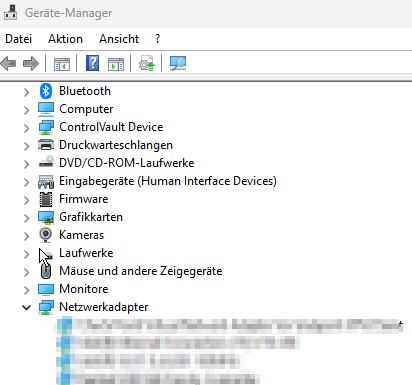
Task: Select the Monitore tree entry
Action: [x=84, y=289]
